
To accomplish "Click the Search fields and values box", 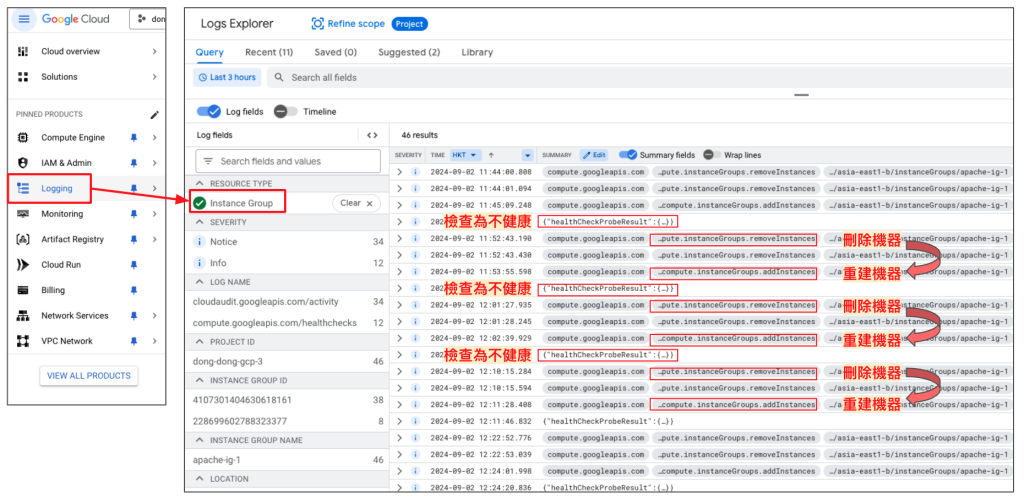I will click(x=288, y=161).
